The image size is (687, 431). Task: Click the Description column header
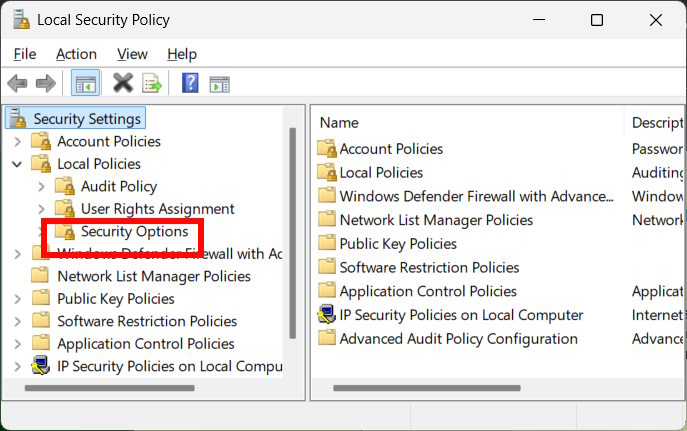(655, 122)
